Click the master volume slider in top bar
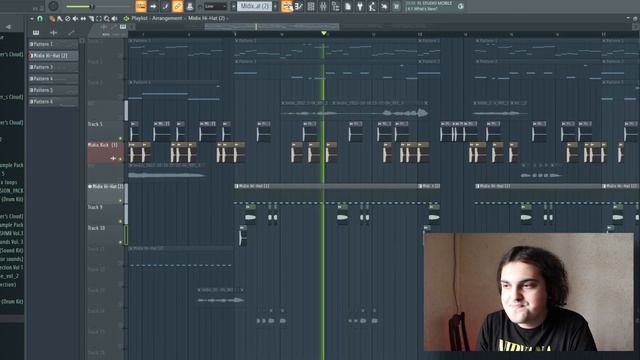640x360 pixels. click(80, 6)
